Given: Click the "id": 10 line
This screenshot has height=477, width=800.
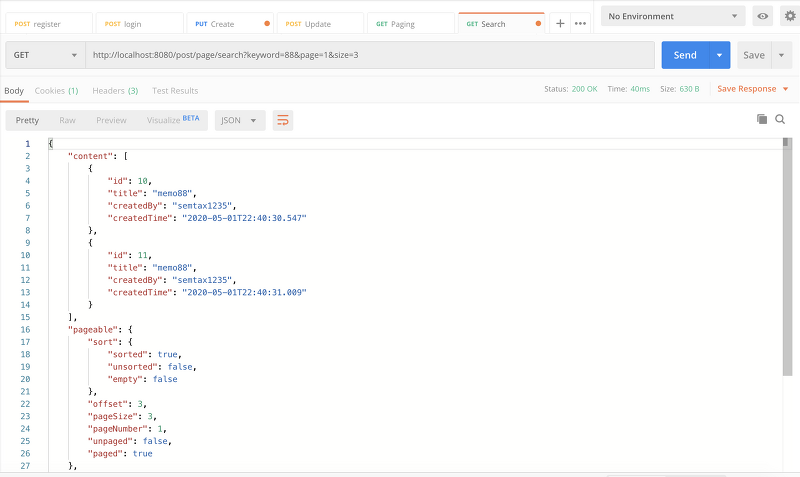Looking at the screenshot, I should tap(130, 181).
